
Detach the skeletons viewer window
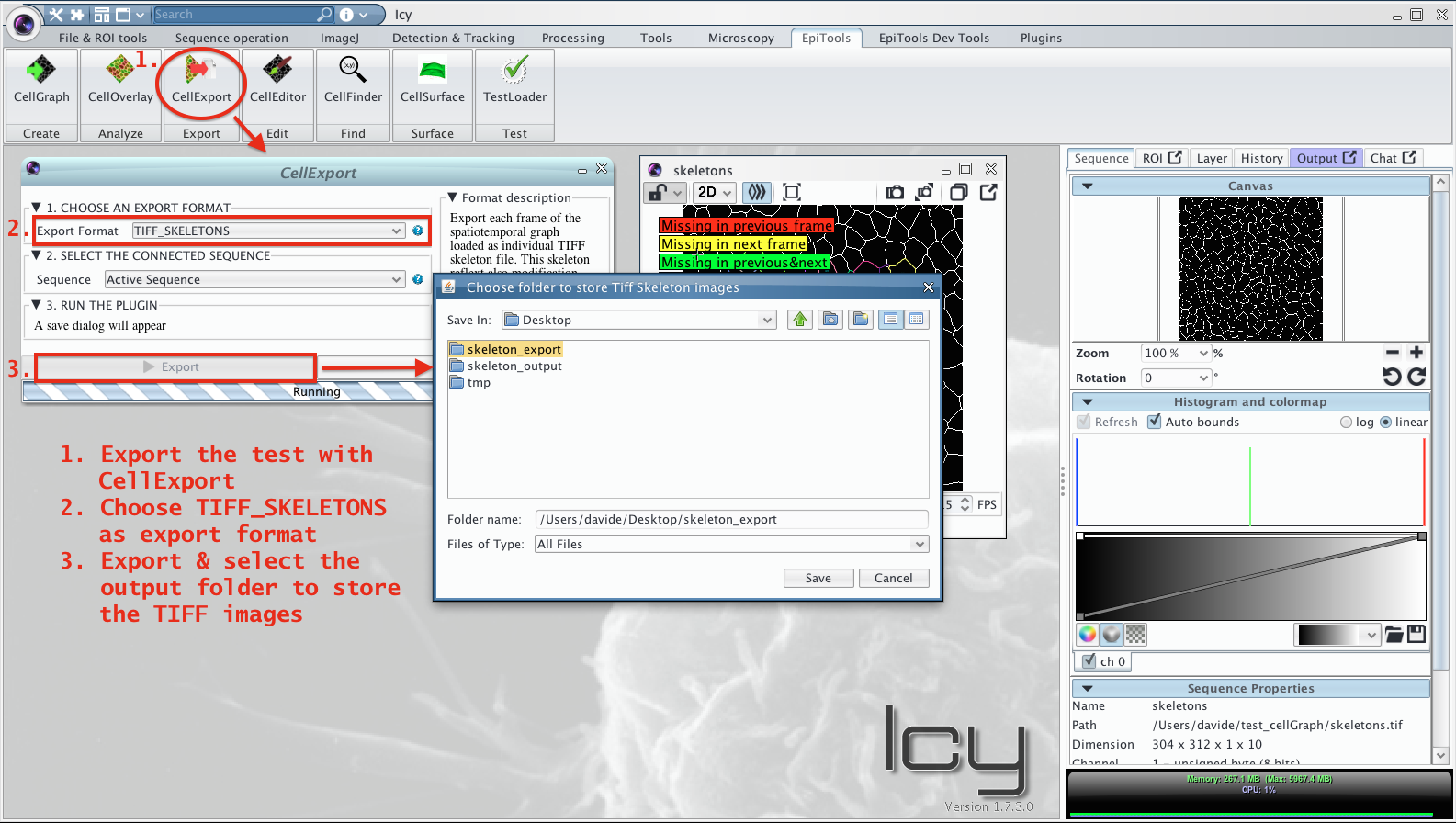988,192
